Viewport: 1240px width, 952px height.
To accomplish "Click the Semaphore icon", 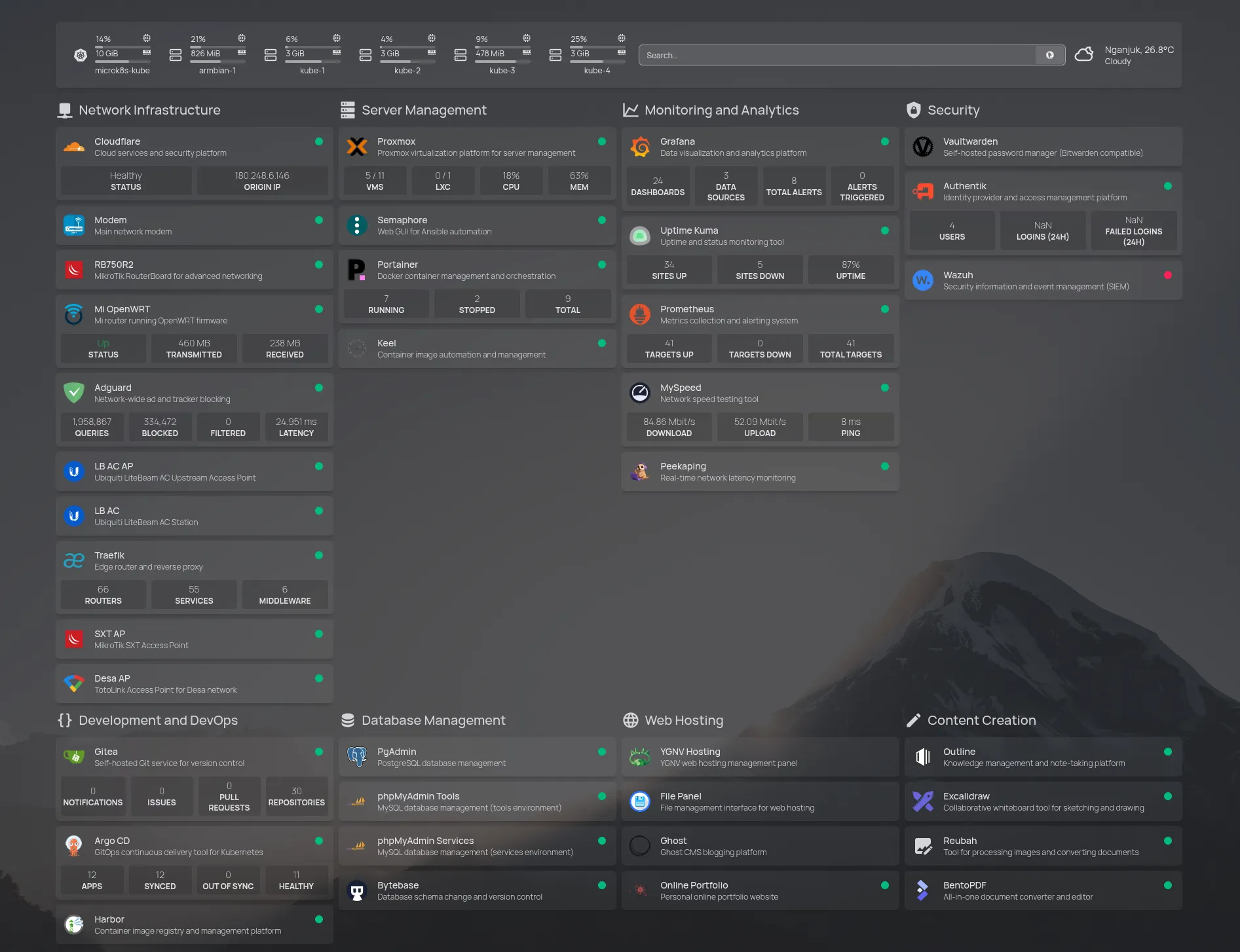I will point(357,225).
